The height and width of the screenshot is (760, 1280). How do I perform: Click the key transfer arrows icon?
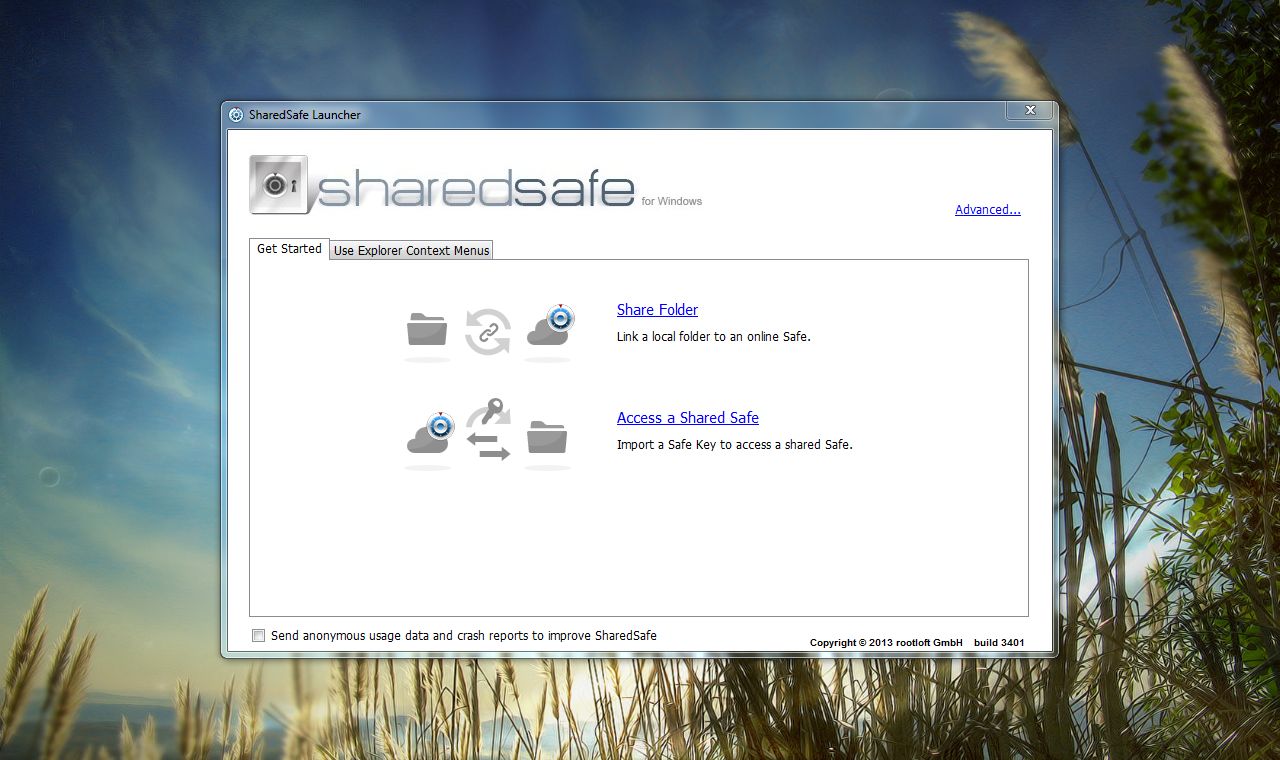pos(488,430)
